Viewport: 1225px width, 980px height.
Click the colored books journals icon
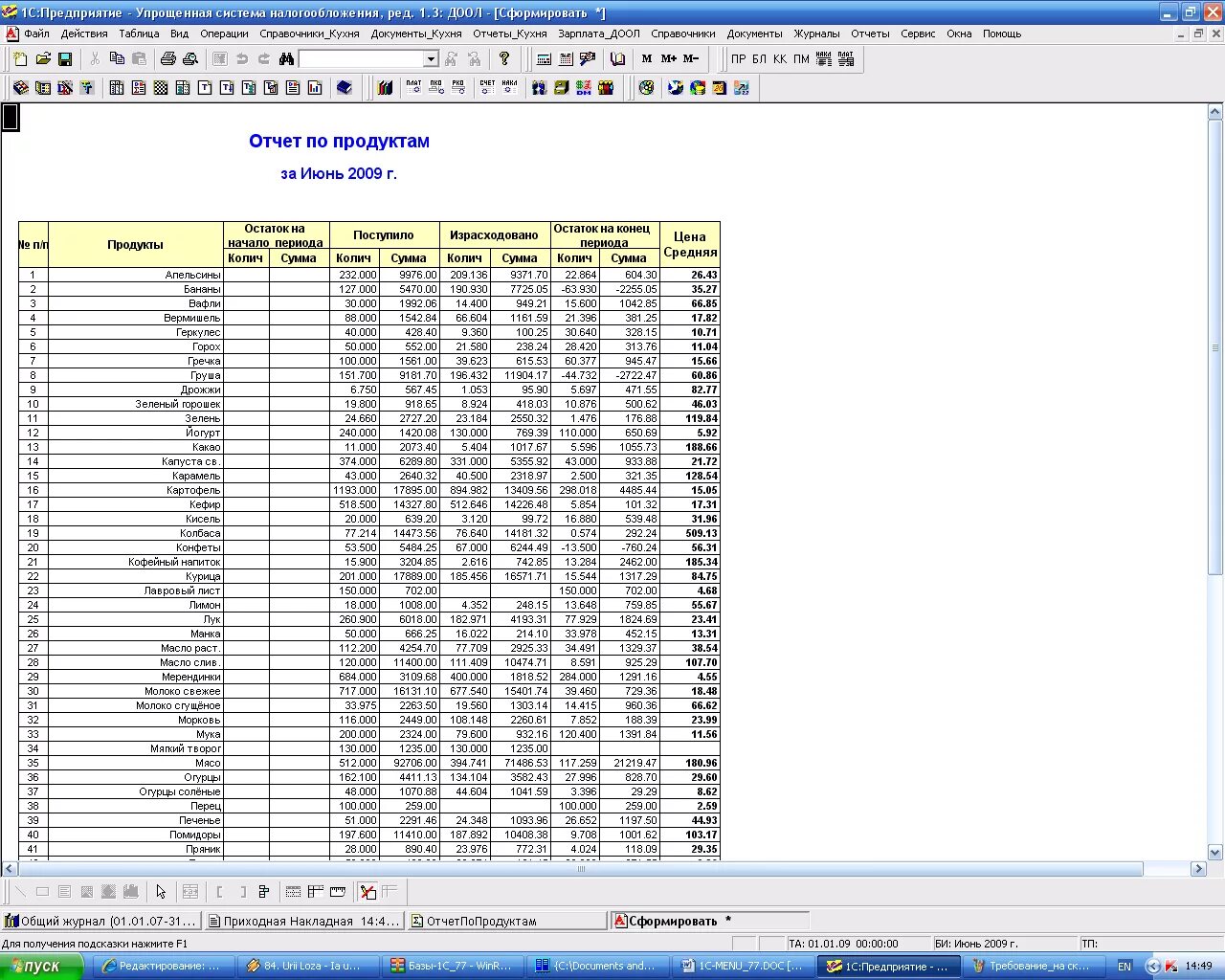click(x=385, y=88)
